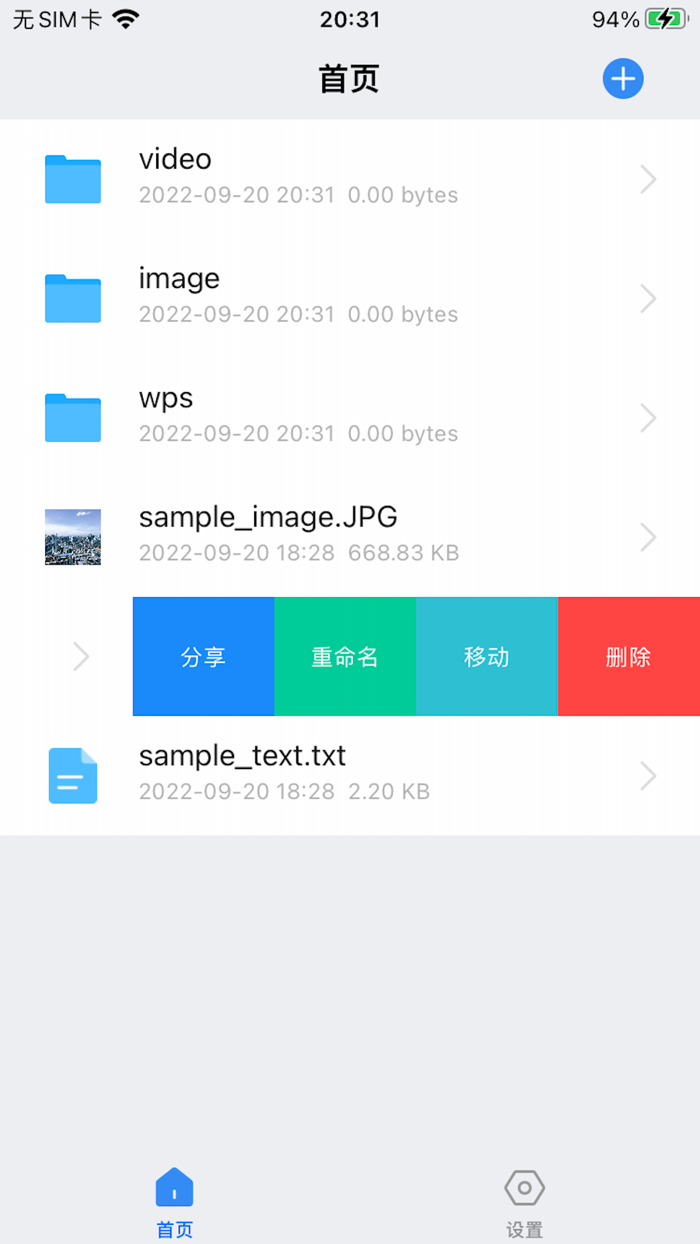Expand the video folder chevron
The height and width of the screenshot is (1244, 700).
648,179
